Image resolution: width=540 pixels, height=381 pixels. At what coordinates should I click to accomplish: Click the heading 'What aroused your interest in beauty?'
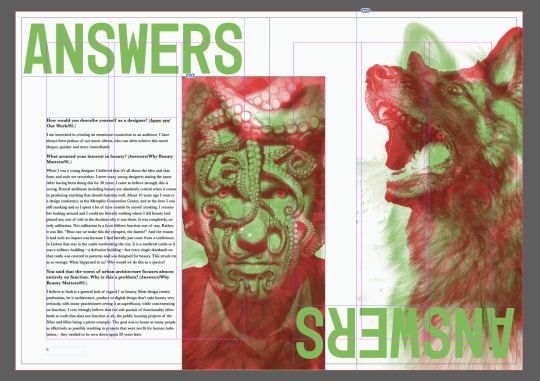point(110,159)
